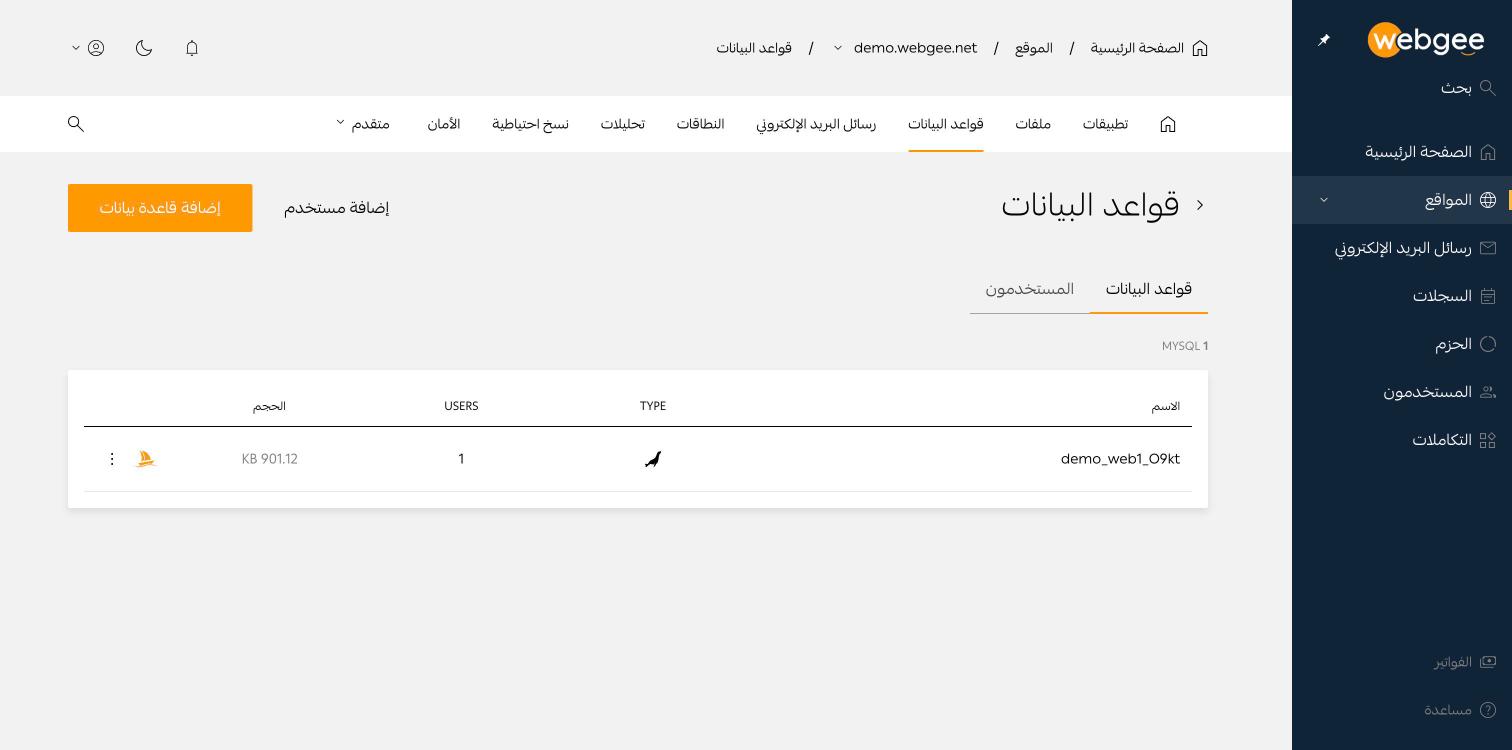The height and width of the screenshot is (750, 1512).
Task: Click the webgee logo
Action: (1426, 40)
